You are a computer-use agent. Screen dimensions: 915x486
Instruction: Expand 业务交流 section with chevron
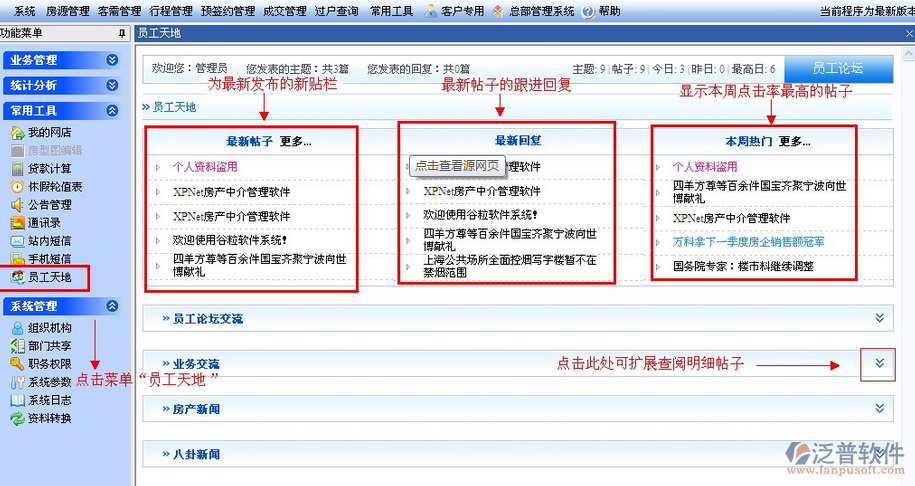pos(879,364)
